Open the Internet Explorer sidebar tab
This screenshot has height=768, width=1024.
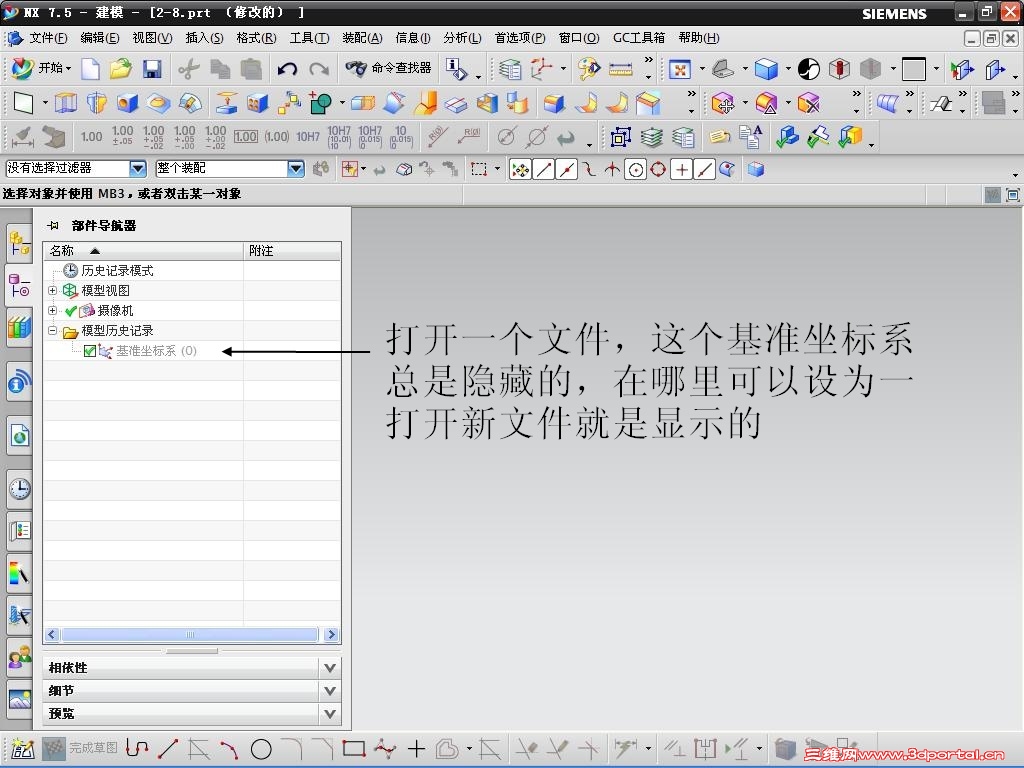pyautogui.click(x=20, y=435)
